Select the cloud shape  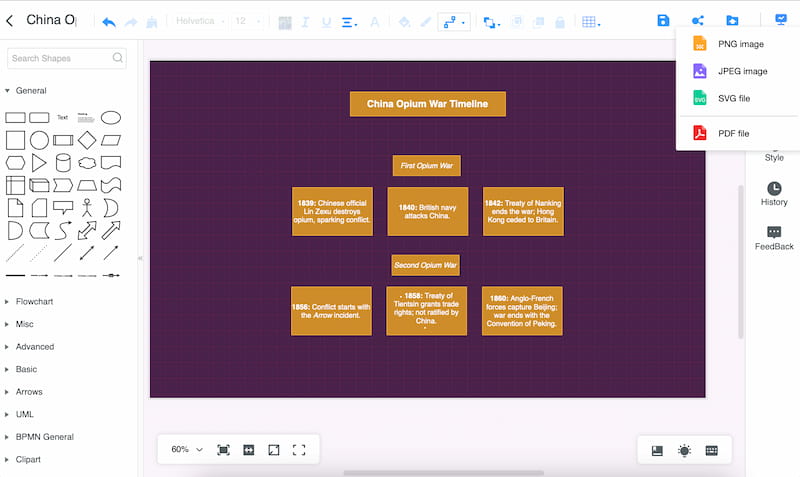coord(87,163)
